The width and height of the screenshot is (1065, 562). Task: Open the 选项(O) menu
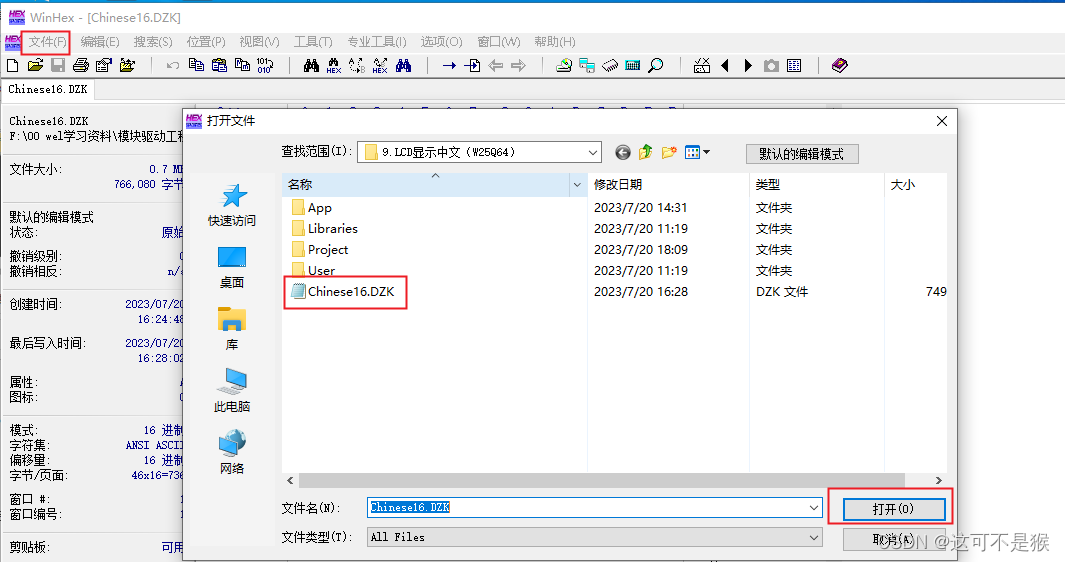point(441,41)
